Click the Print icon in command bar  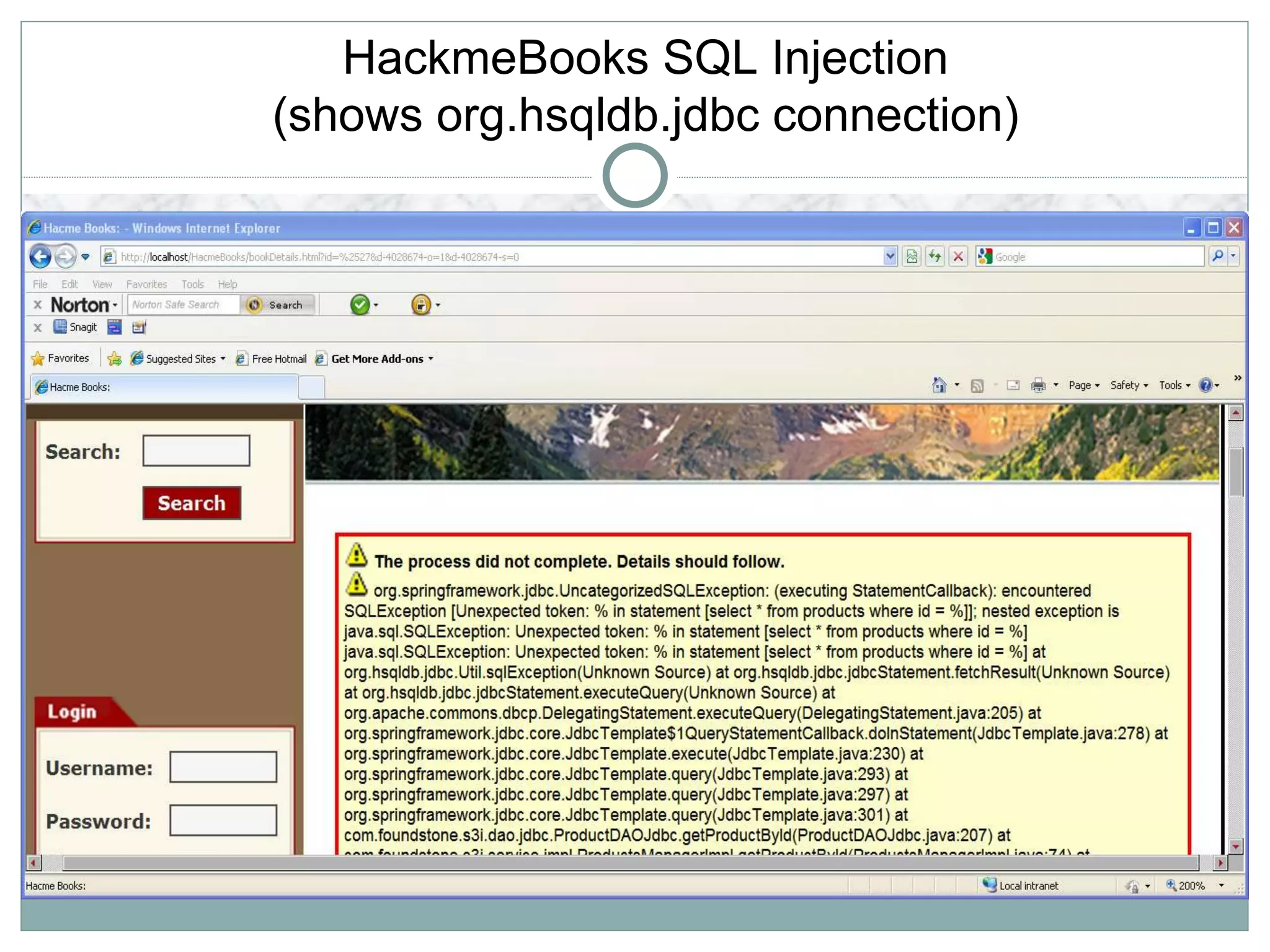pyautogui.click(x=1037, y=386)
